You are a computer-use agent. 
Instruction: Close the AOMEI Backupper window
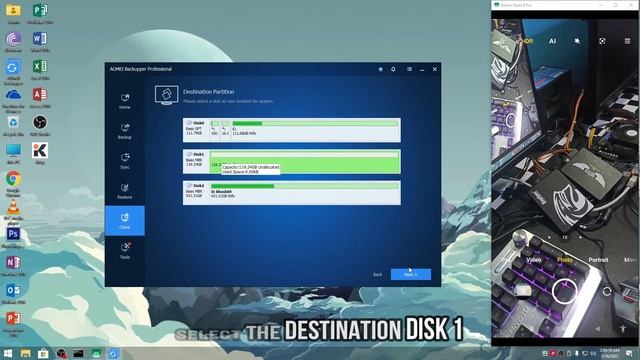435,69
